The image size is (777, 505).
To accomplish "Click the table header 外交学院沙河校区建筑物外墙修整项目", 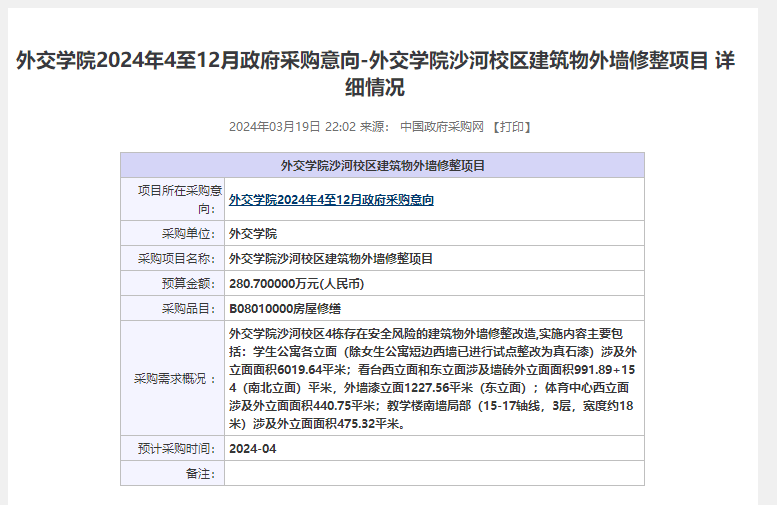I will pyautogui.click(x=382, y=166).
